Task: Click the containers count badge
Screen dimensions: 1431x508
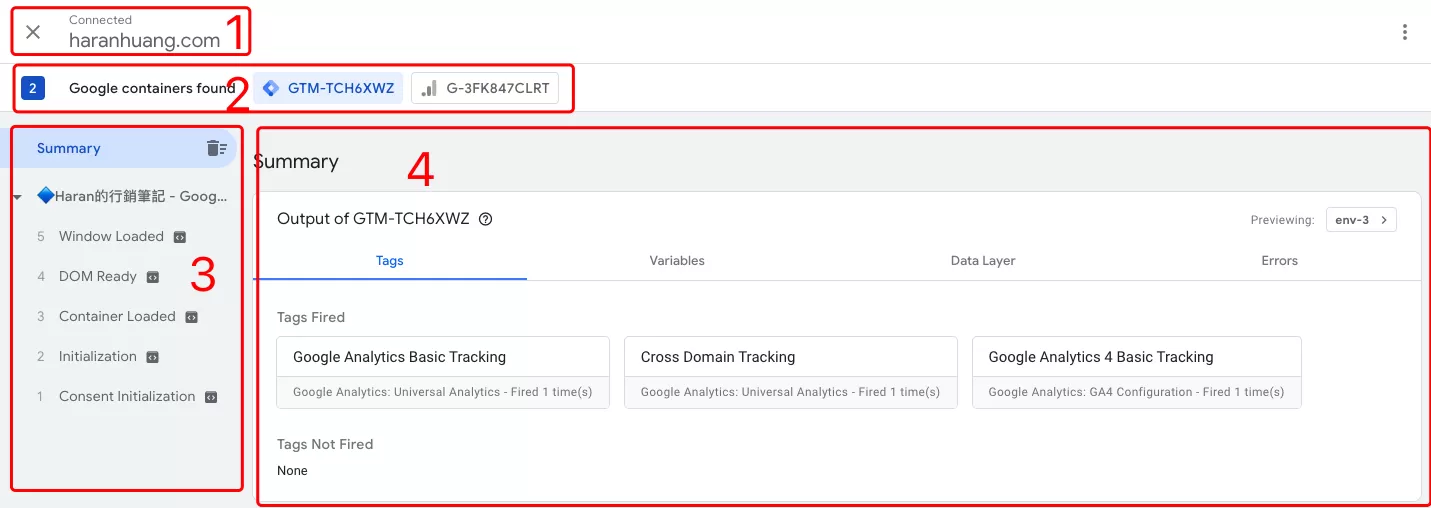Action: 33,88
